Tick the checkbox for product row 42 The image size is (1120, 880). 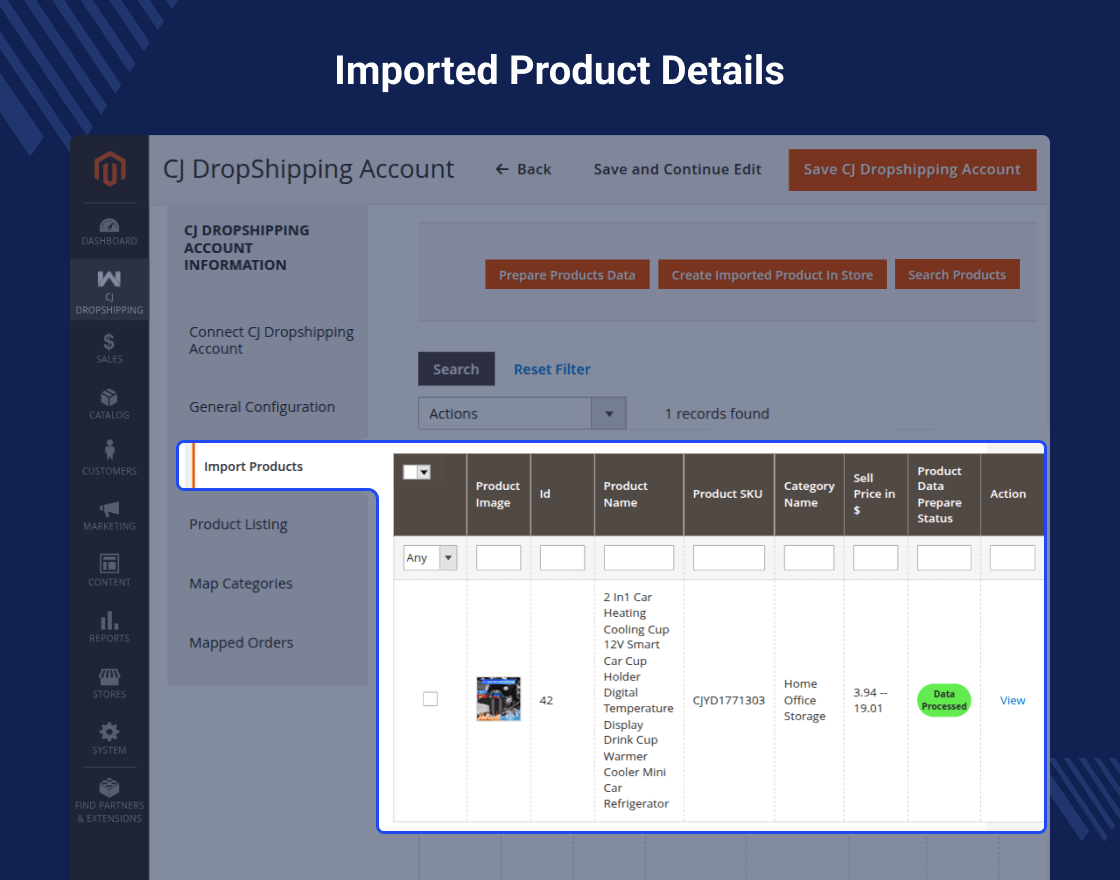pyautogui.click(x=430, y=699)
